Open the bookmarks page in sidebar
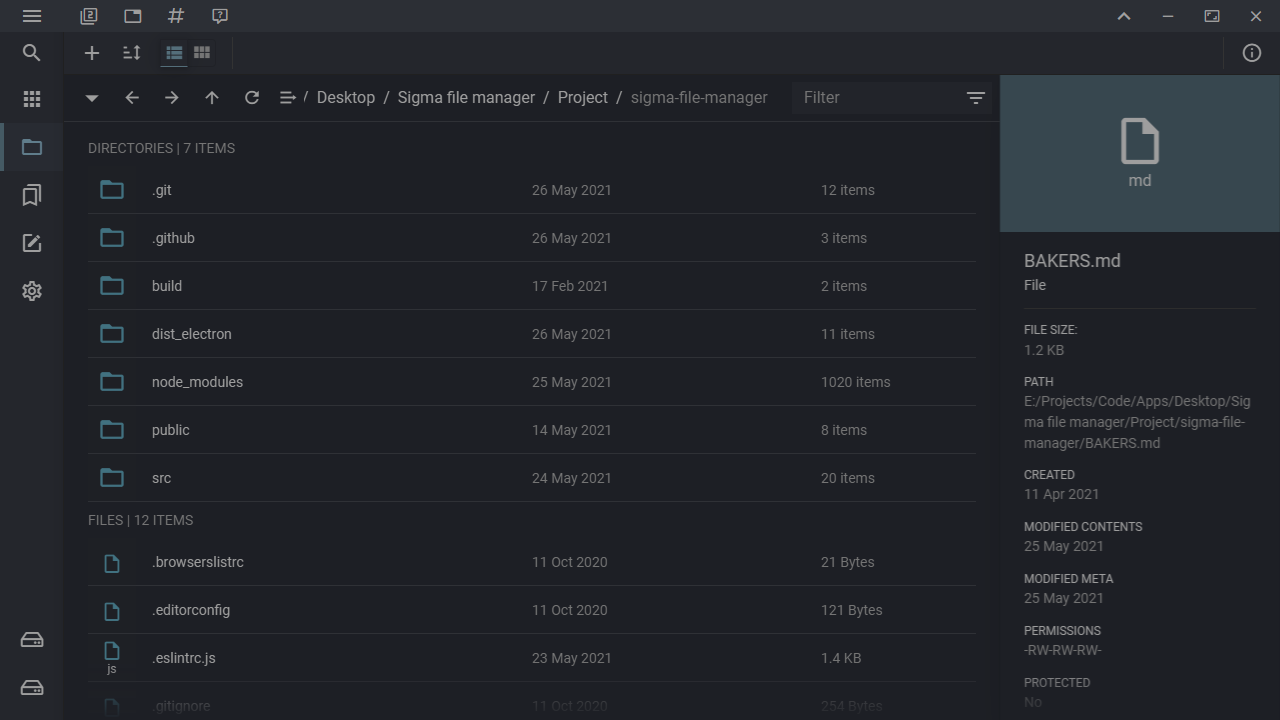The height and width of the screenshot is (720, 1280). (32, 195)
